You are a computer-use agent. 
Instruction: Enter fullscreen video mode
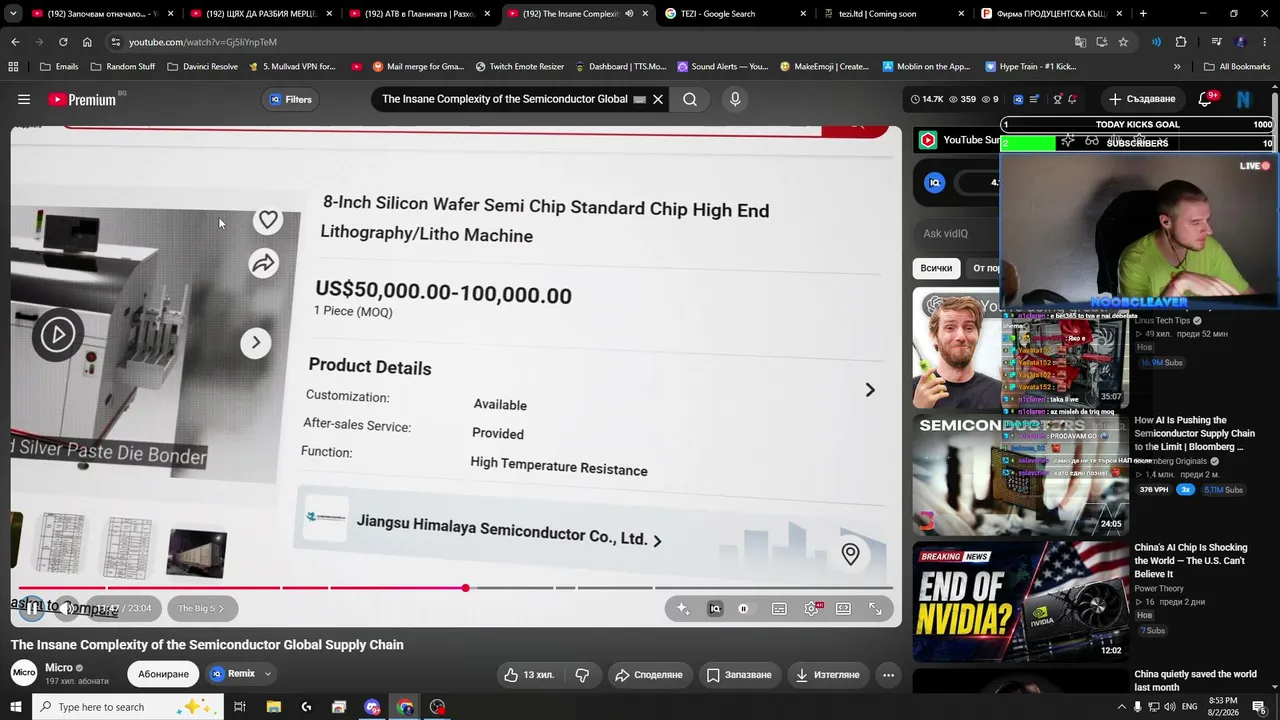[x=875, y=608]
